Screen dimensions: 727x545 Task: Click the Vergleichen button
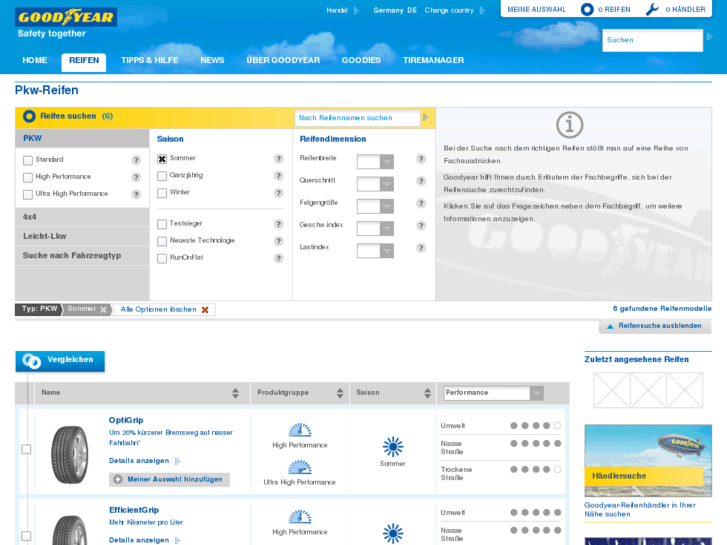point(60,360)
